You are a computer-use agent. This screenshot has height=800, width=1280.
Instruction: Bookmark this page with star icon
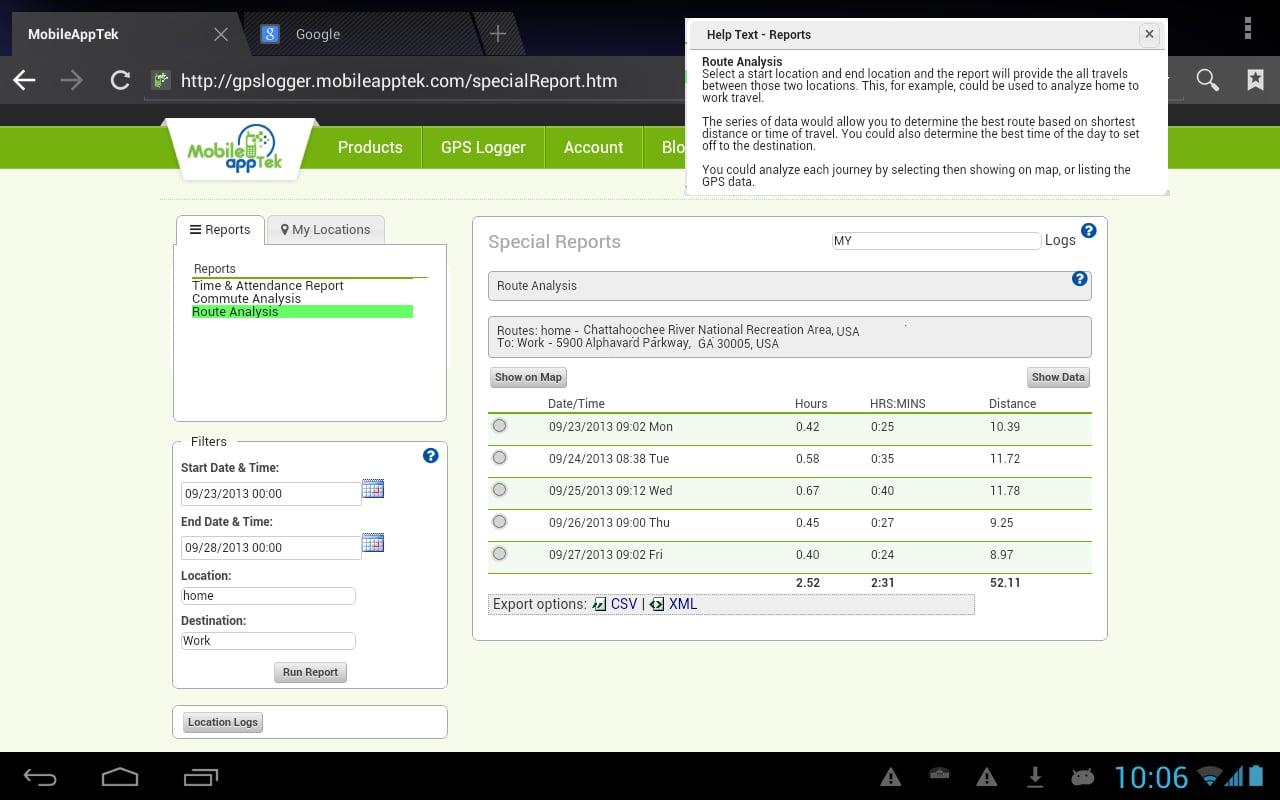click(x=1255, y=81)
